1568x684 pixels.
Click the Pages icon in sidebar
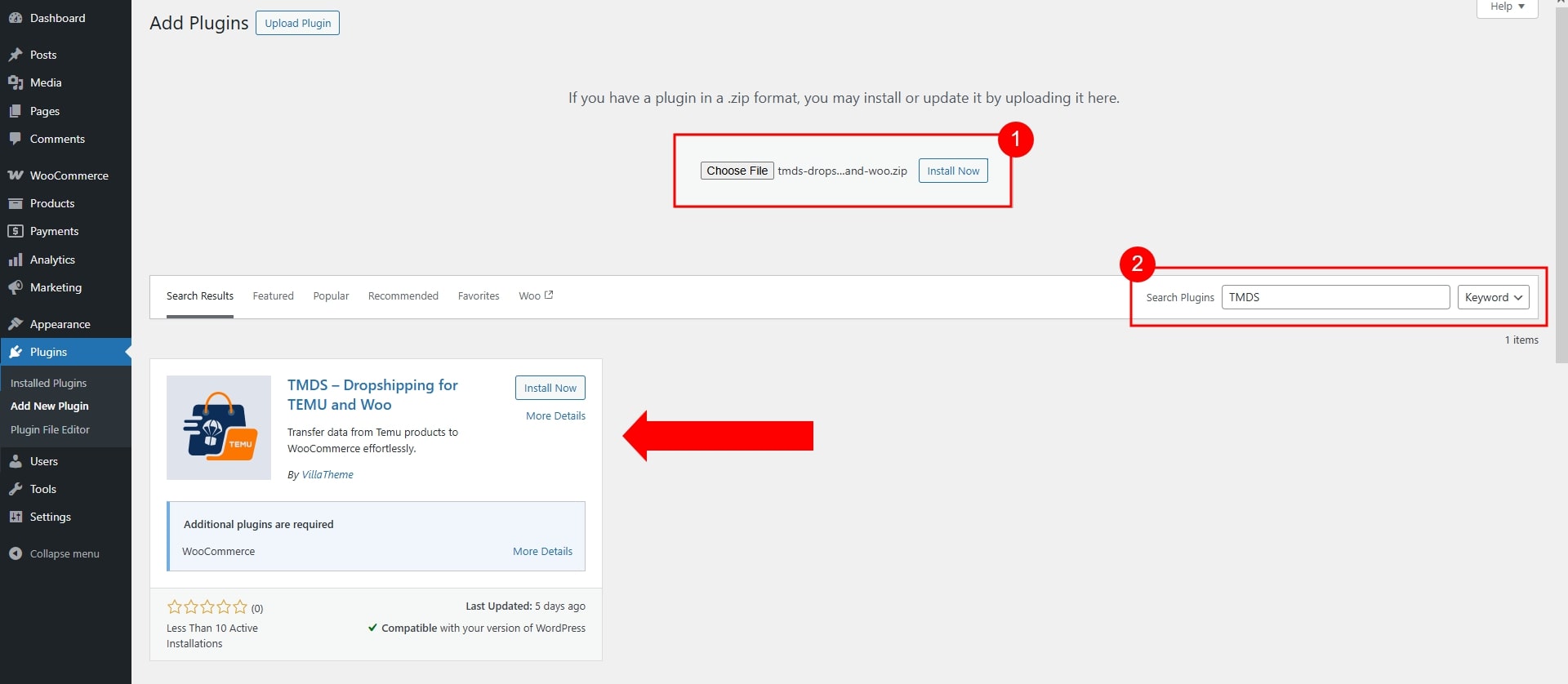tap(16, 111)
